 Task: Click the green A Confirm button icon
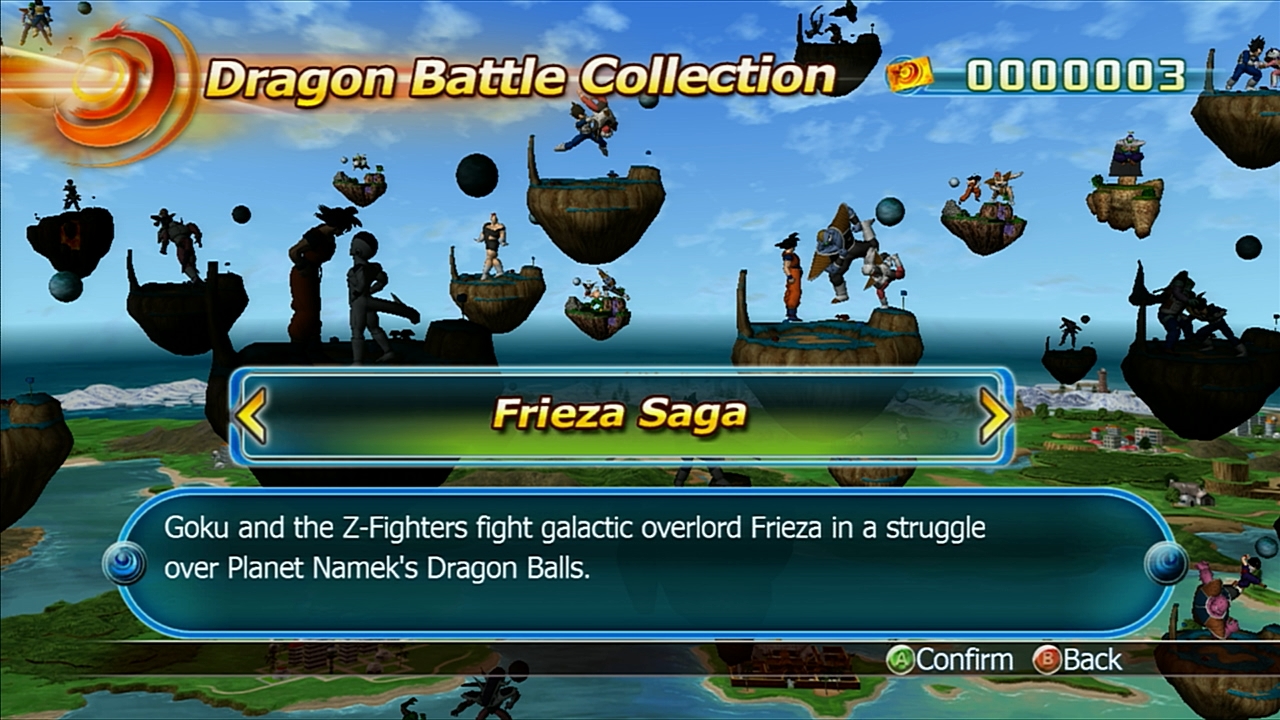(x=901, y=660)
